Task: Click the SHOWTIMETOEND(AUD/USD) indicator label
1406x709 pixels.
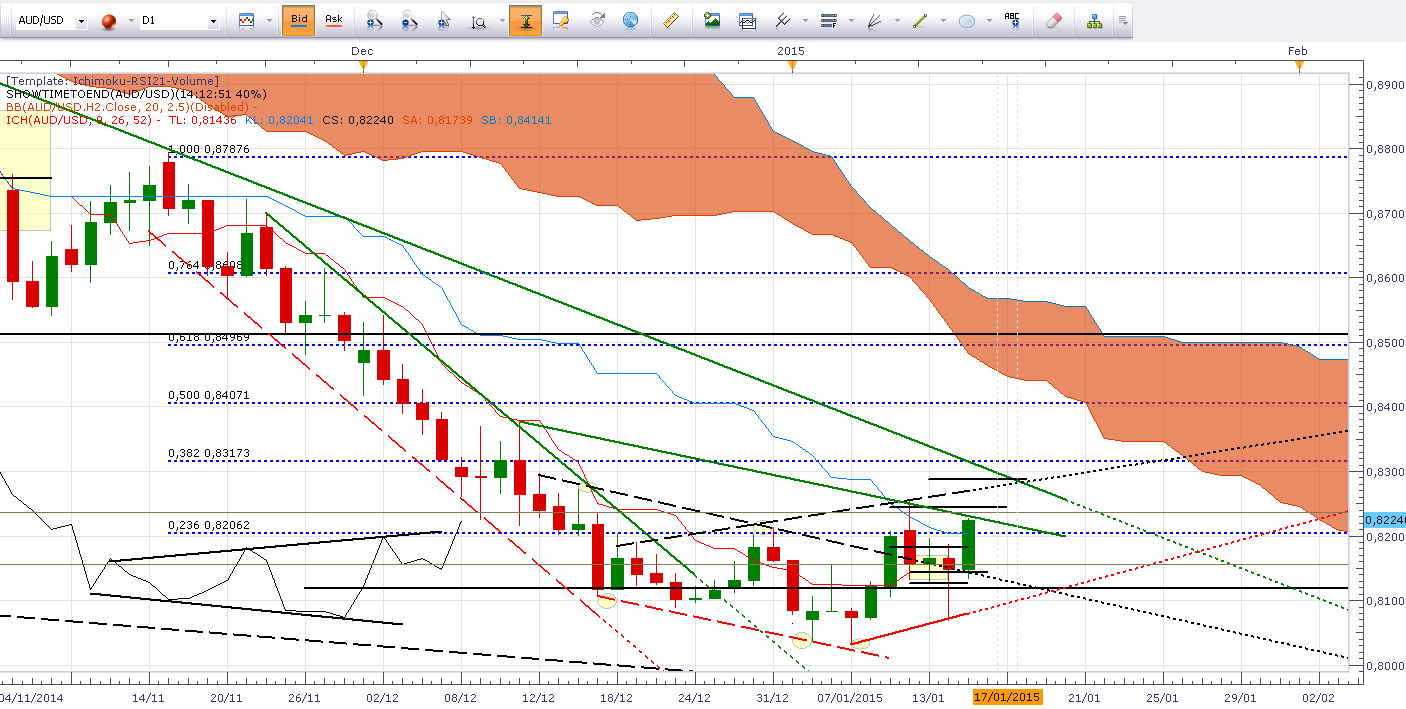Action: tap(135, 93)
